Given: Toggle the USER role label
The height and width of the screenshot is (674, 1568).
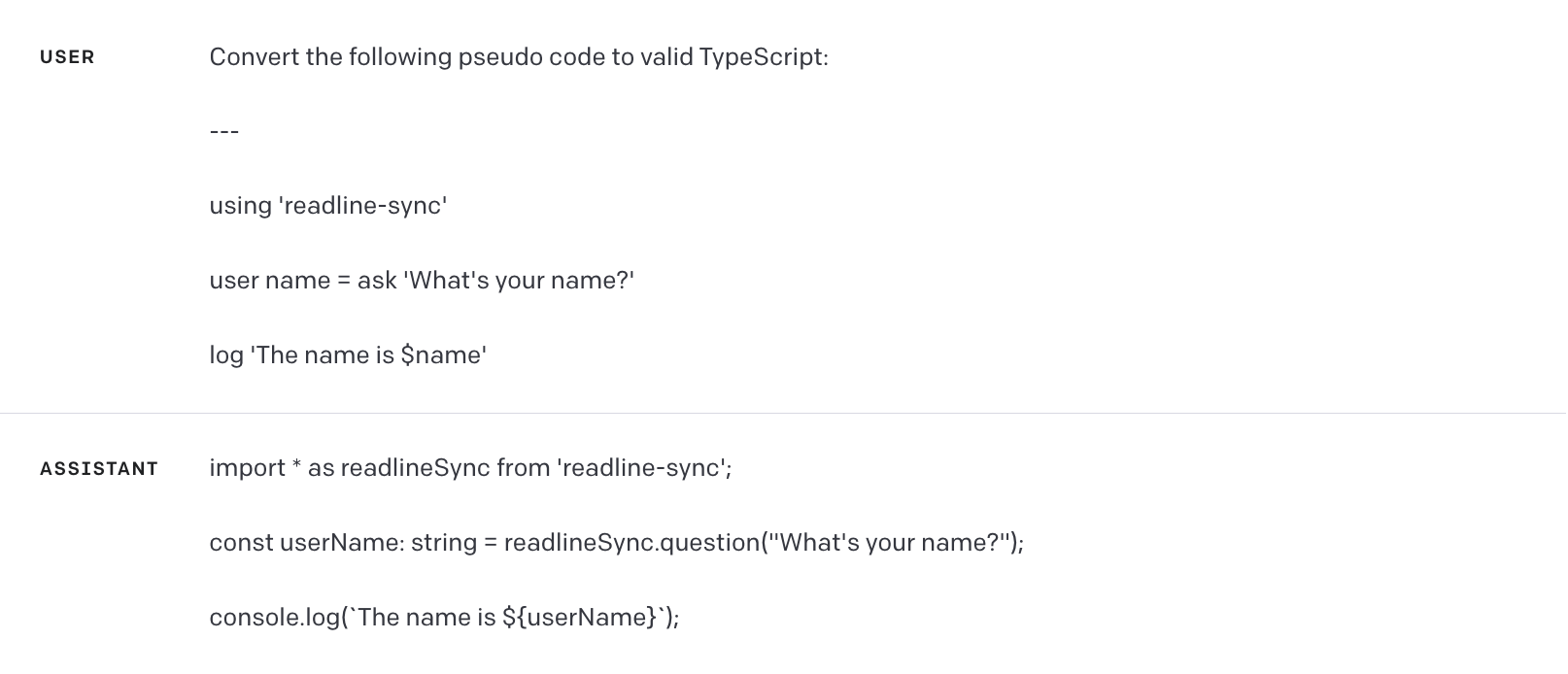Looking at the screenshot, I should (x=67, y=57).
